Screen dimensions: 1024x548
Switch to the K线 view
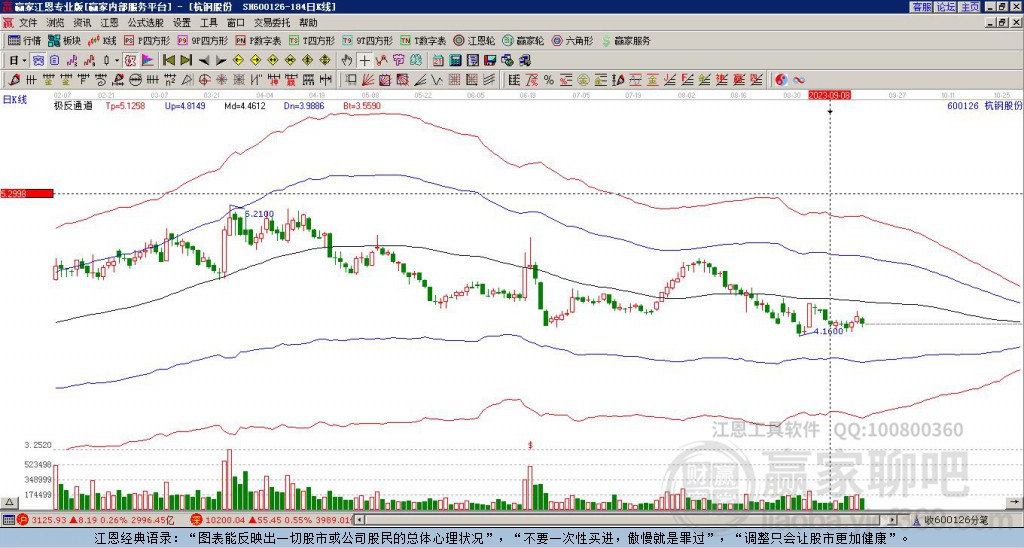click(x=103, y=41)
